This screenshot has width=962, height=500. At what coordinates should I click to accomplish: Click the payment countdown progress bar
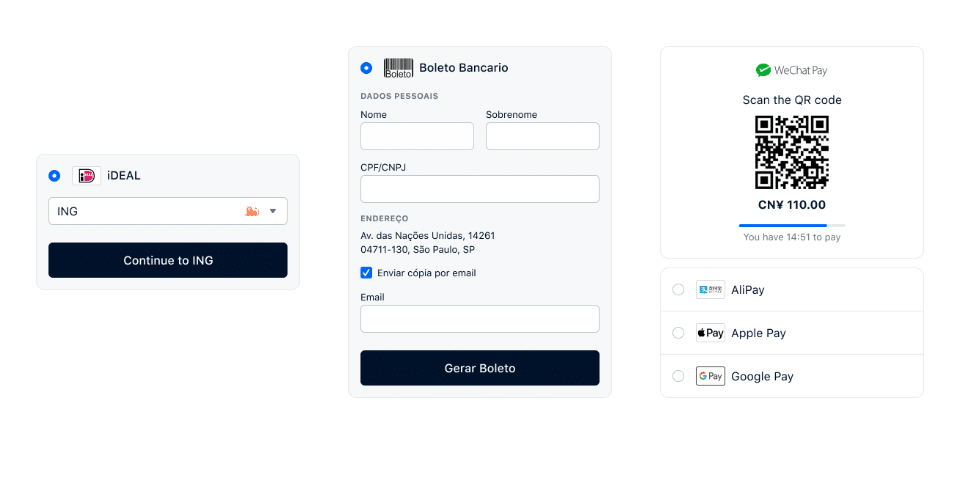tap(791, 225)
